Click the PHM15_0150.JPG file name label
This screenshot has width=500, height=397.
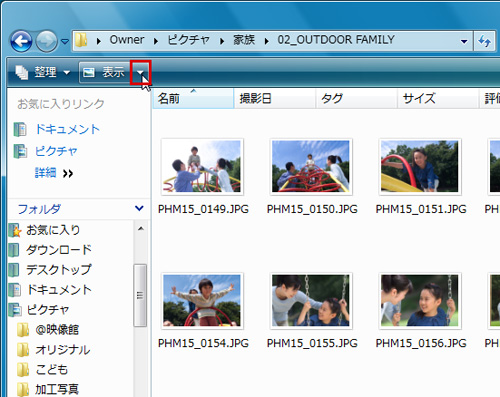(312, 209)
